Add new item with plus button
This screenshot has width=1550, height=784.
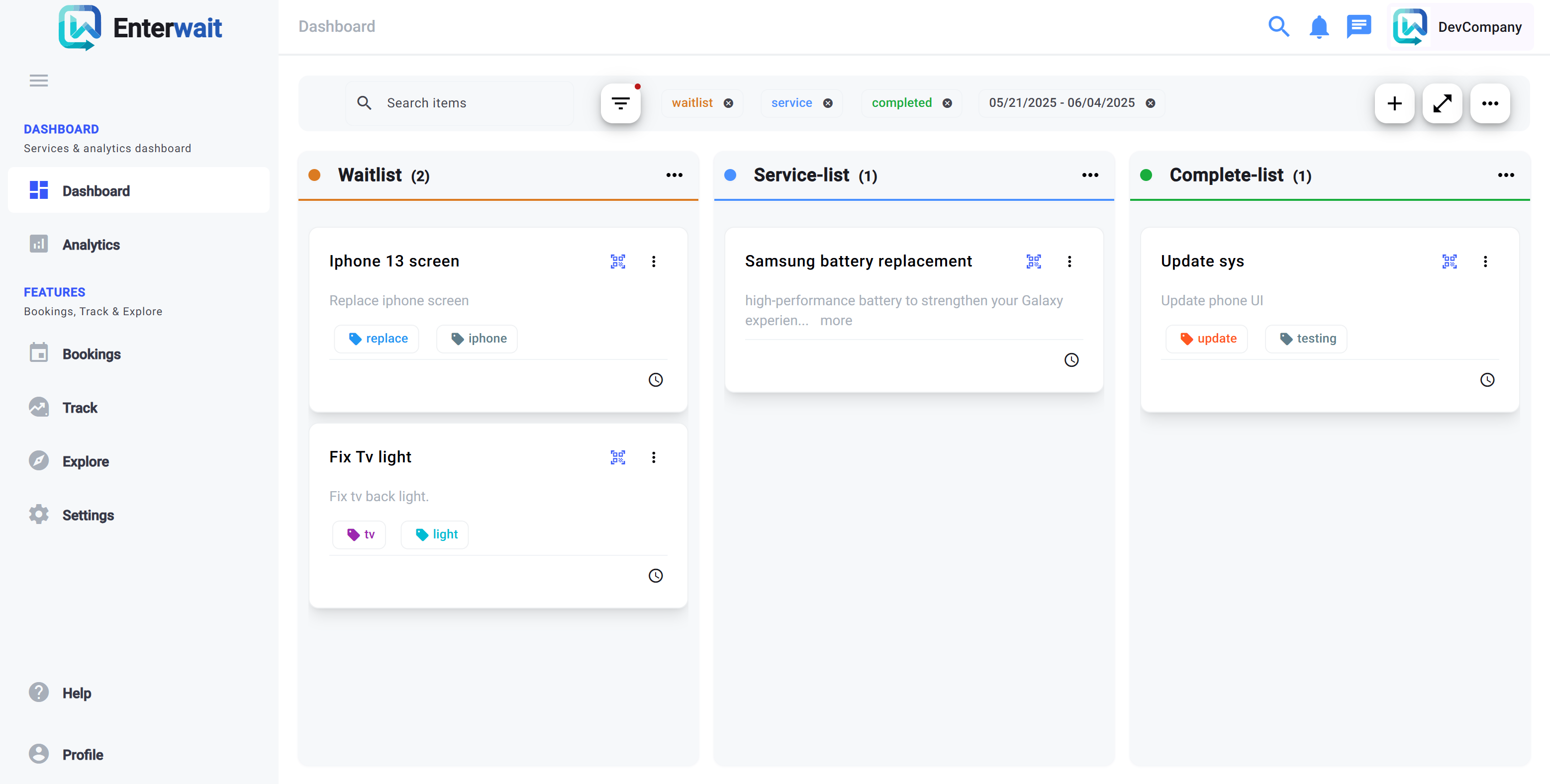pyautogui.click(x=1394, y=103)
